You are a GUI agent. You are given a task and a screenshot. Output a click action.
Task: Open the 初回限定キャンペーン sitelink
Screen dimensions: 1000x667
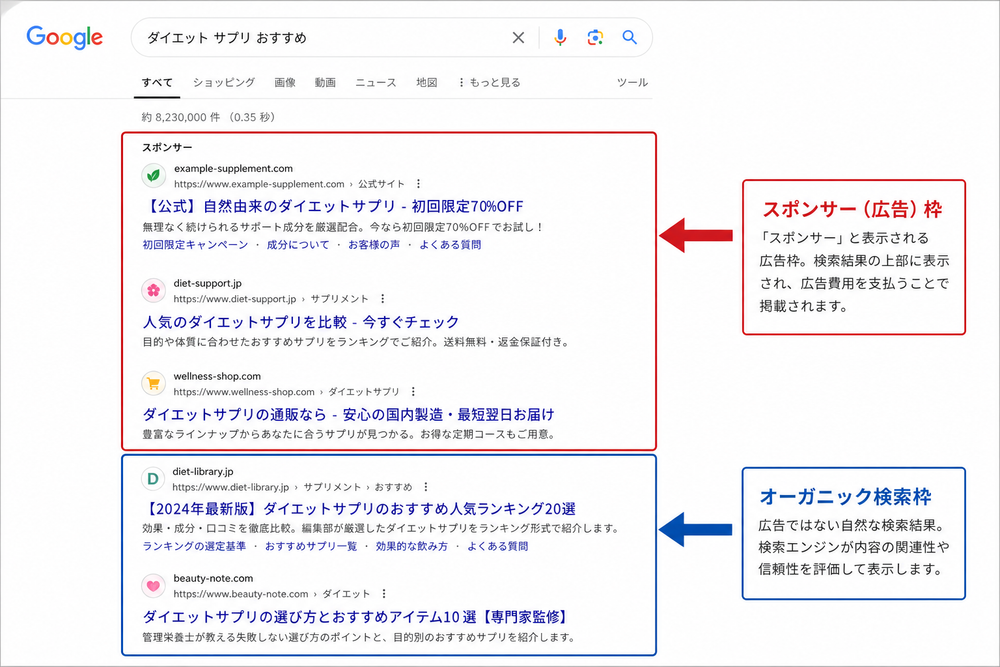tap(195, 245)
